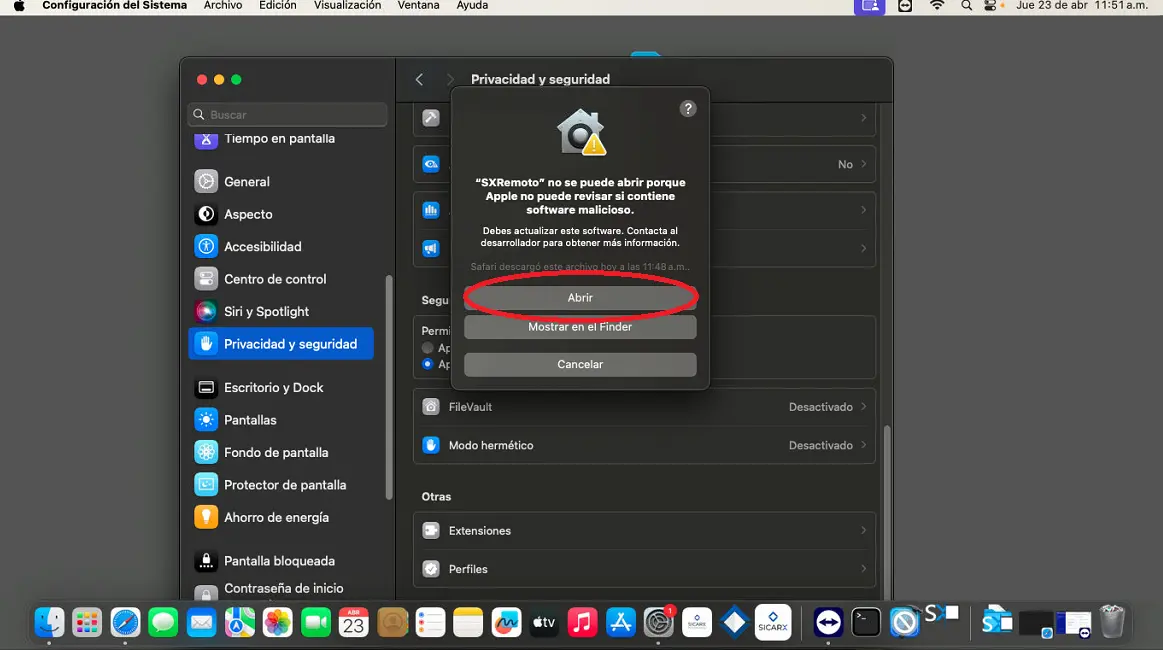Open Configuración del Sistema app menu
Screen dimensions: 1163x650
pyautogui.click(x=114, y=6)
